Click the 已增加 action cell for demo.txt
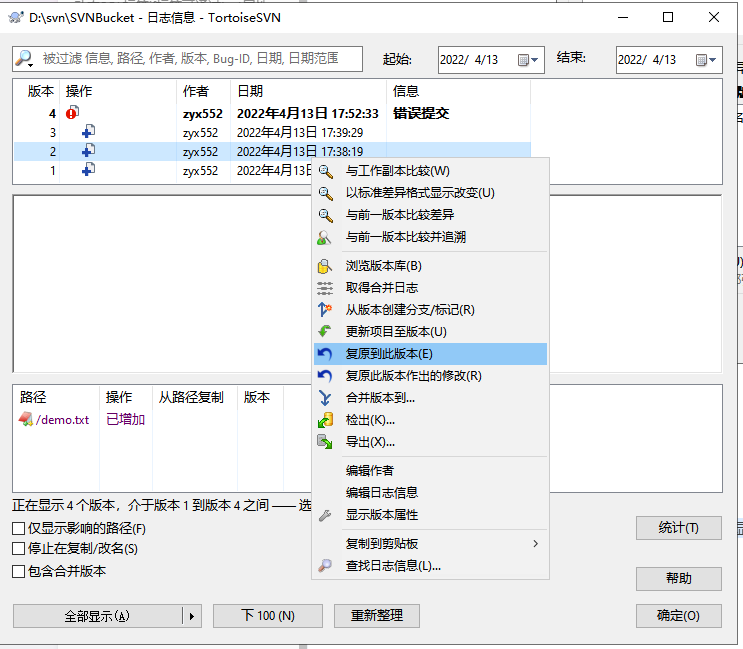The height and width of the screenshot is (649, 743). [126, 420]
